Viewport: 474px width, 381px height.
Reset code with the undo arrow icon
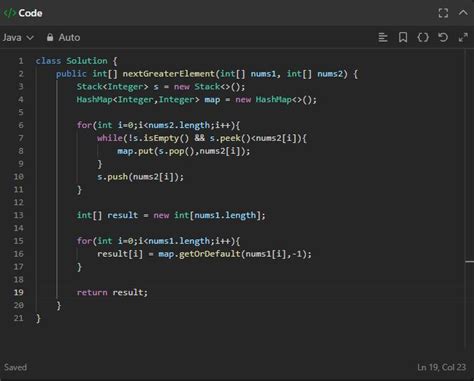tap(443, 37)
